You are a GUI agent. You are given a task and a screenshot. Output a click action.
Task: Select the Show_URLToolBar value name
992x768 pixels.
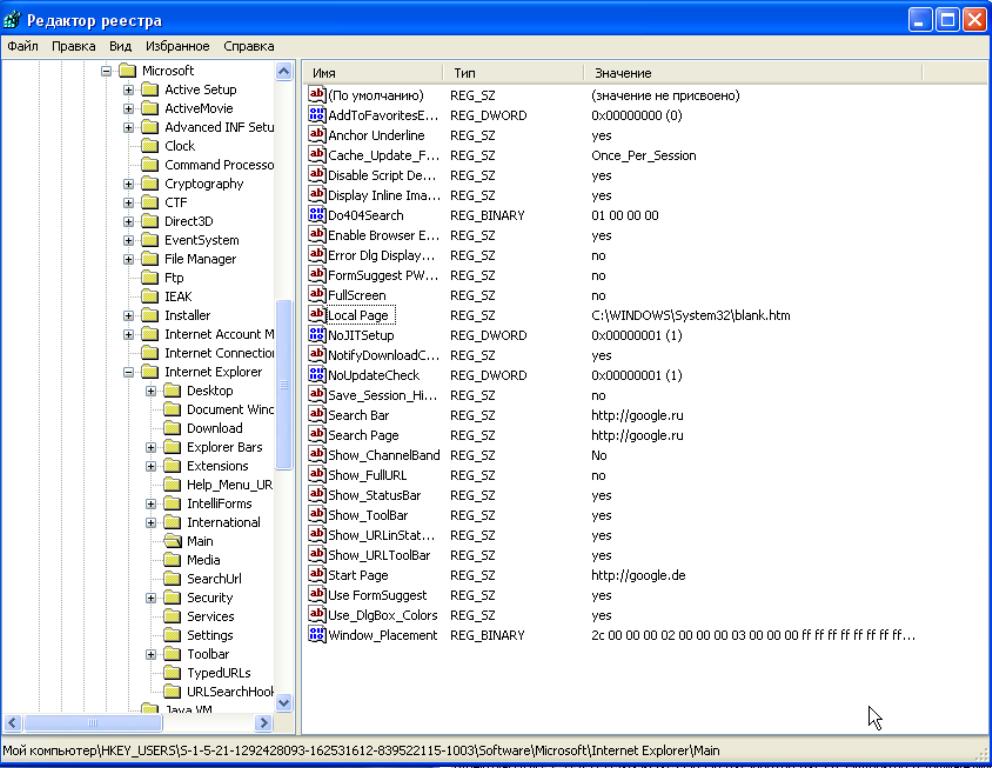tap(379, 555)
